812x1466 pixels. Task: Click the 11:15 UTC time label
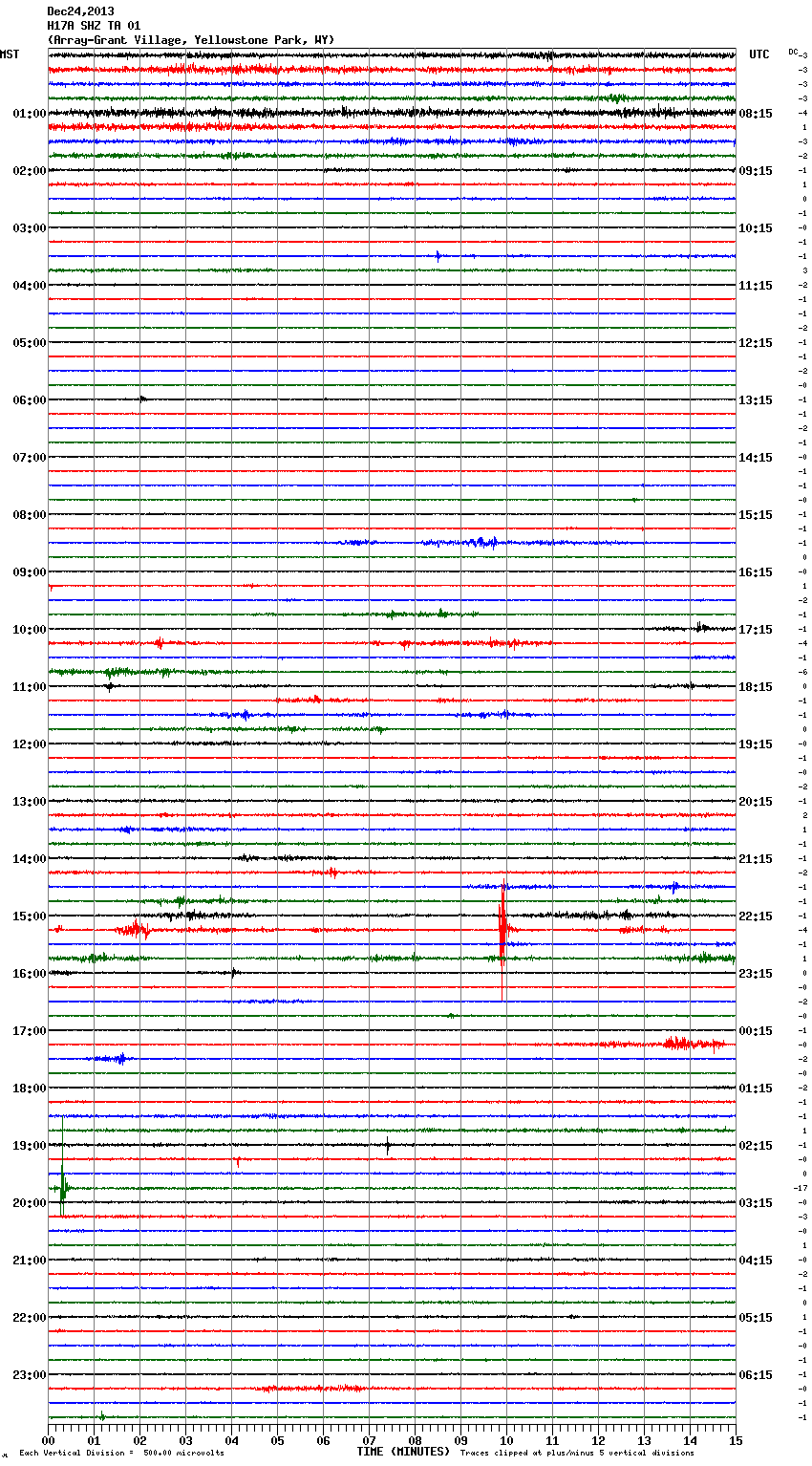[x=756, y=286]
